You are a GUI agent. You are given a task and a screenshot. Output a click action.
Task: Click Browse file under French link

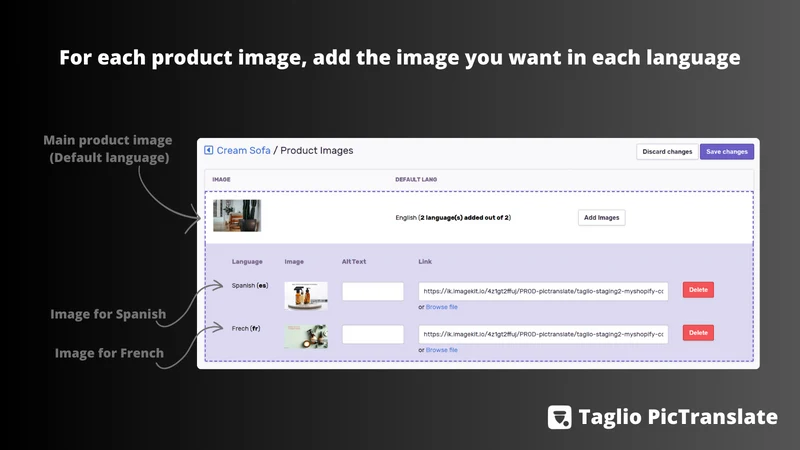click(442, 350)
